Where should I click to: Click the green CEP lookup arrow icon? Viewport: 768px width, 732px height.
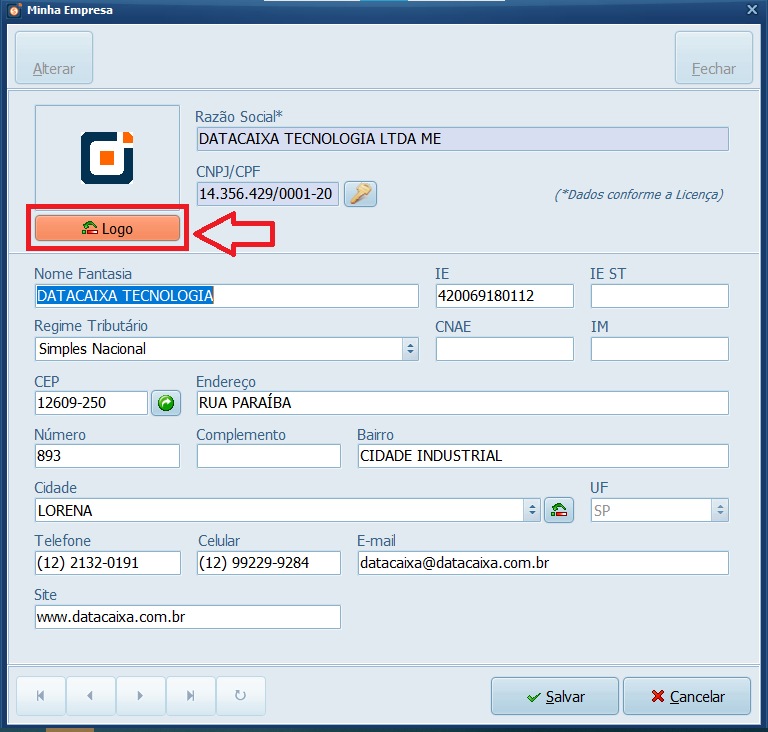tap(166, 403)
